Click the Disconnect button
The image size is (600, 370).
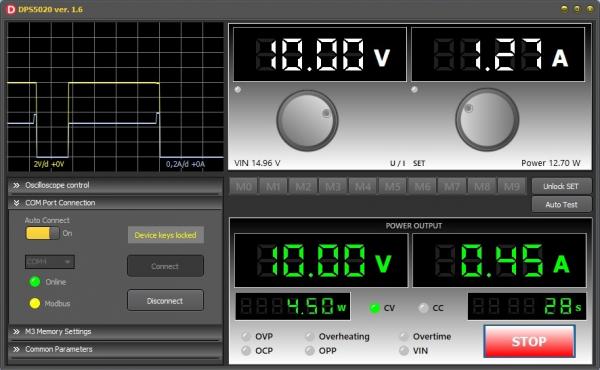pyautogui.click(x=165, y=301)
